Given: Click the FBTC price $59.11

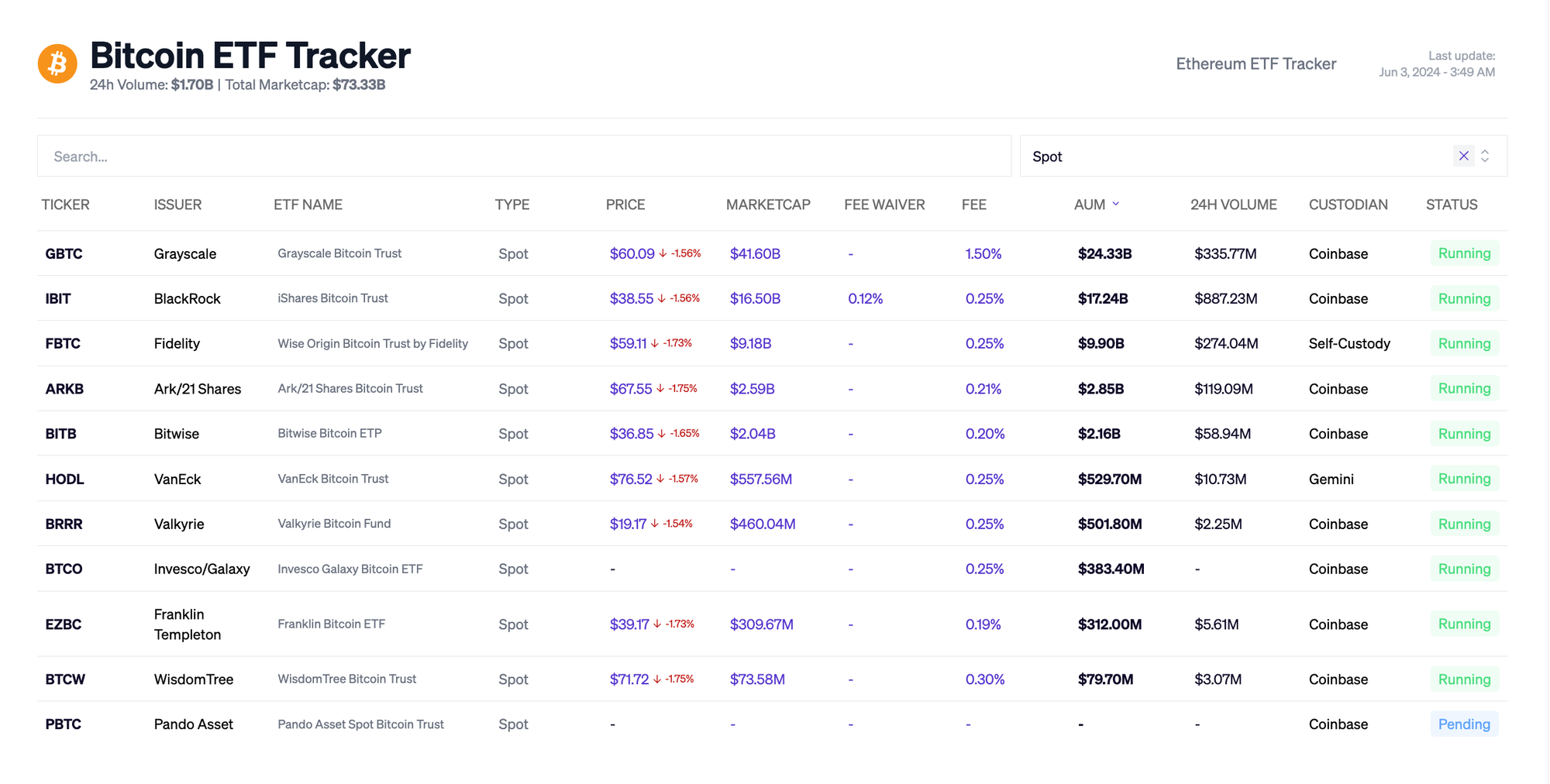Looking at the screenshot, I should coord(628,343).
